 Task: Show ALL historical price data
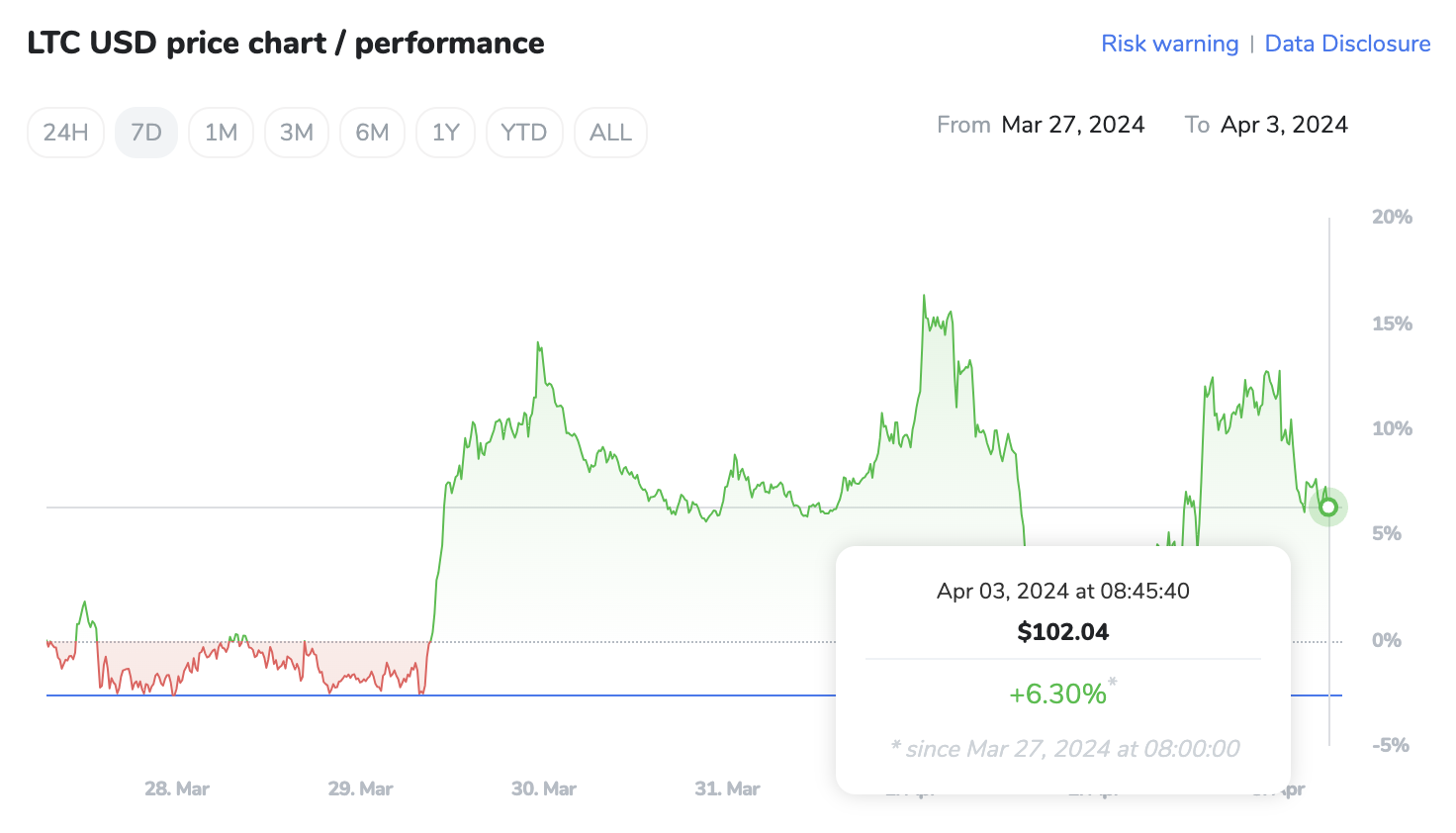(x=610, y=132)
